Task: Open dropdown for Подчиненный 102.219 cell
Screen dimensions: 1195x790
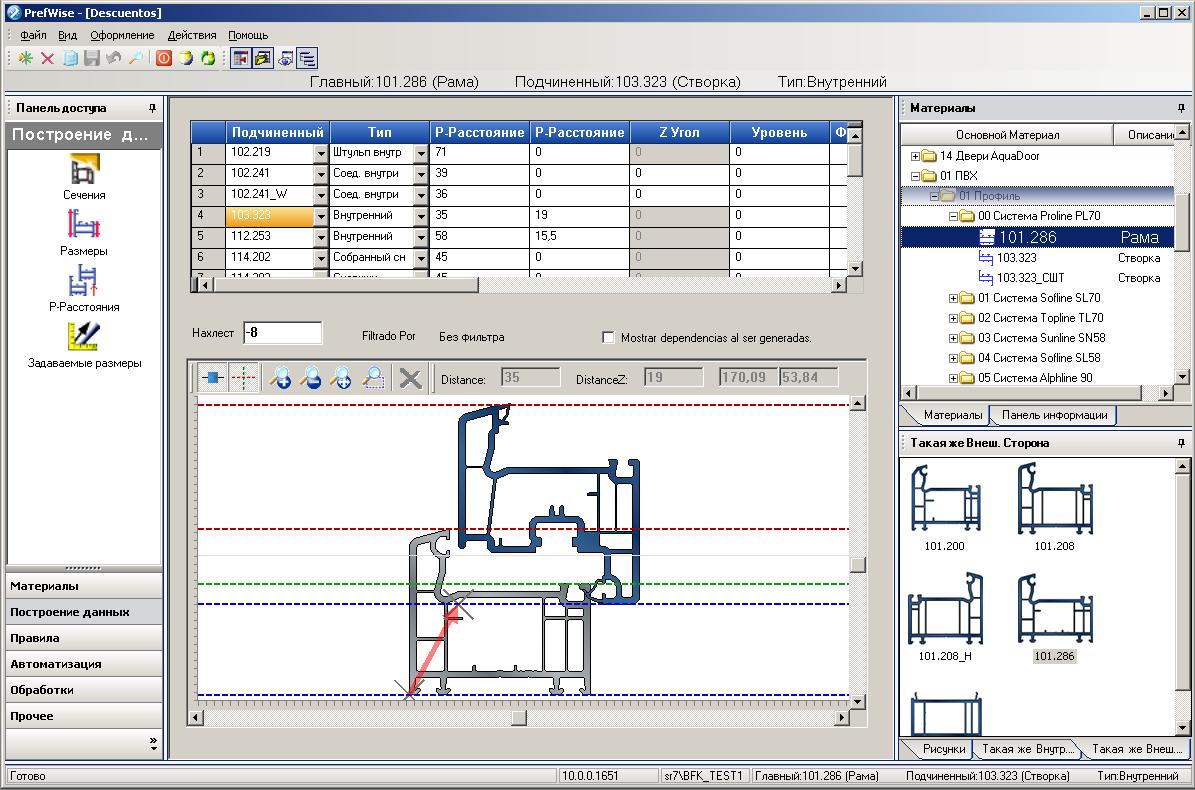Action: (x=321, y=153)
